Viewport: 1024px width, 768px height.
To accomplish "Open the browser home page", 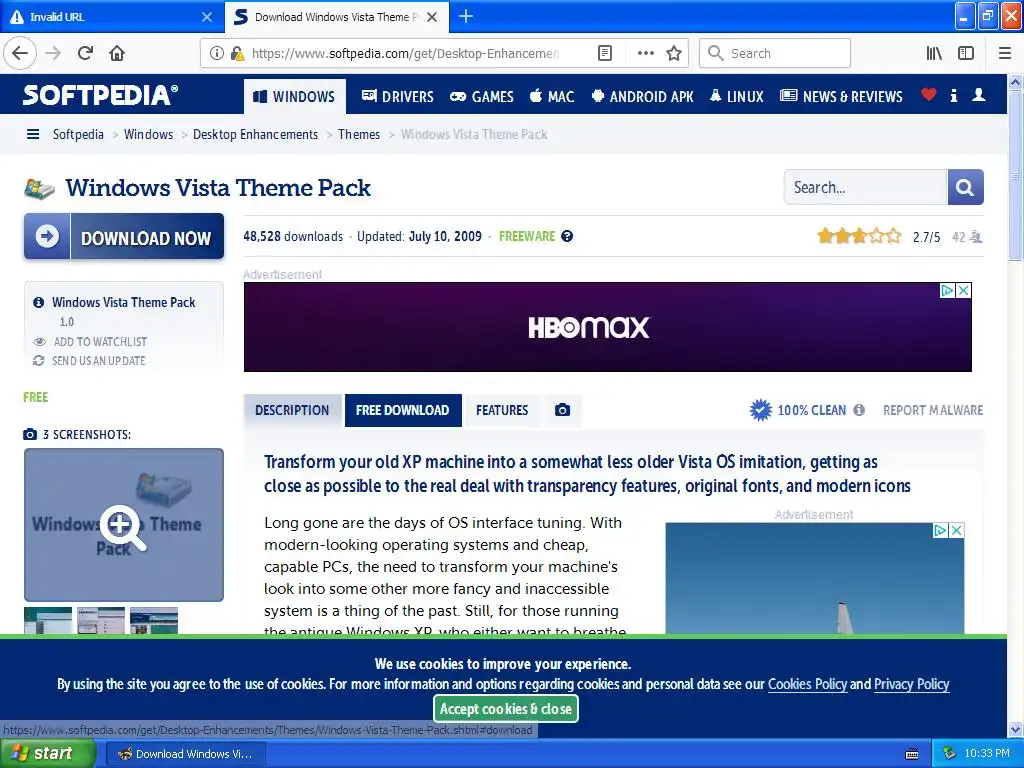I will coord(117,53).
